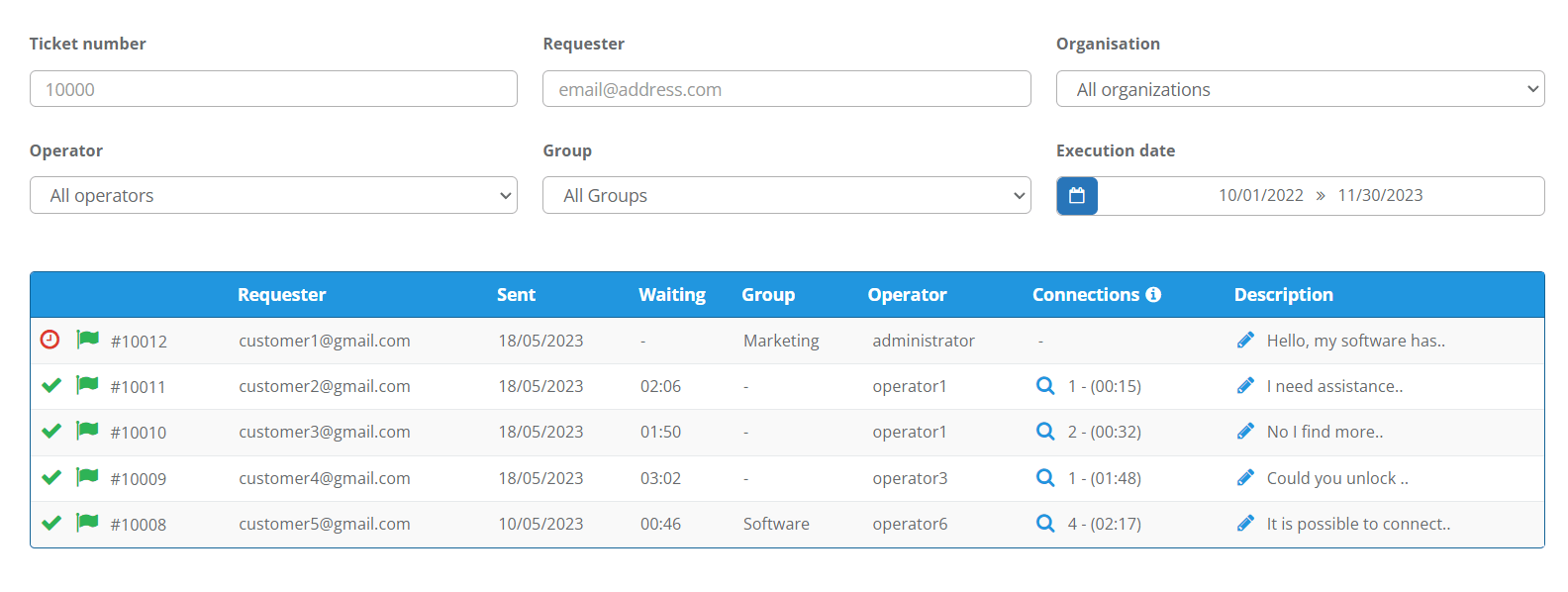Click the magnifier icon next to 1 - (01:48)
The height and width of the screenshot is (592, 1568).
[x=1045, y=478]
